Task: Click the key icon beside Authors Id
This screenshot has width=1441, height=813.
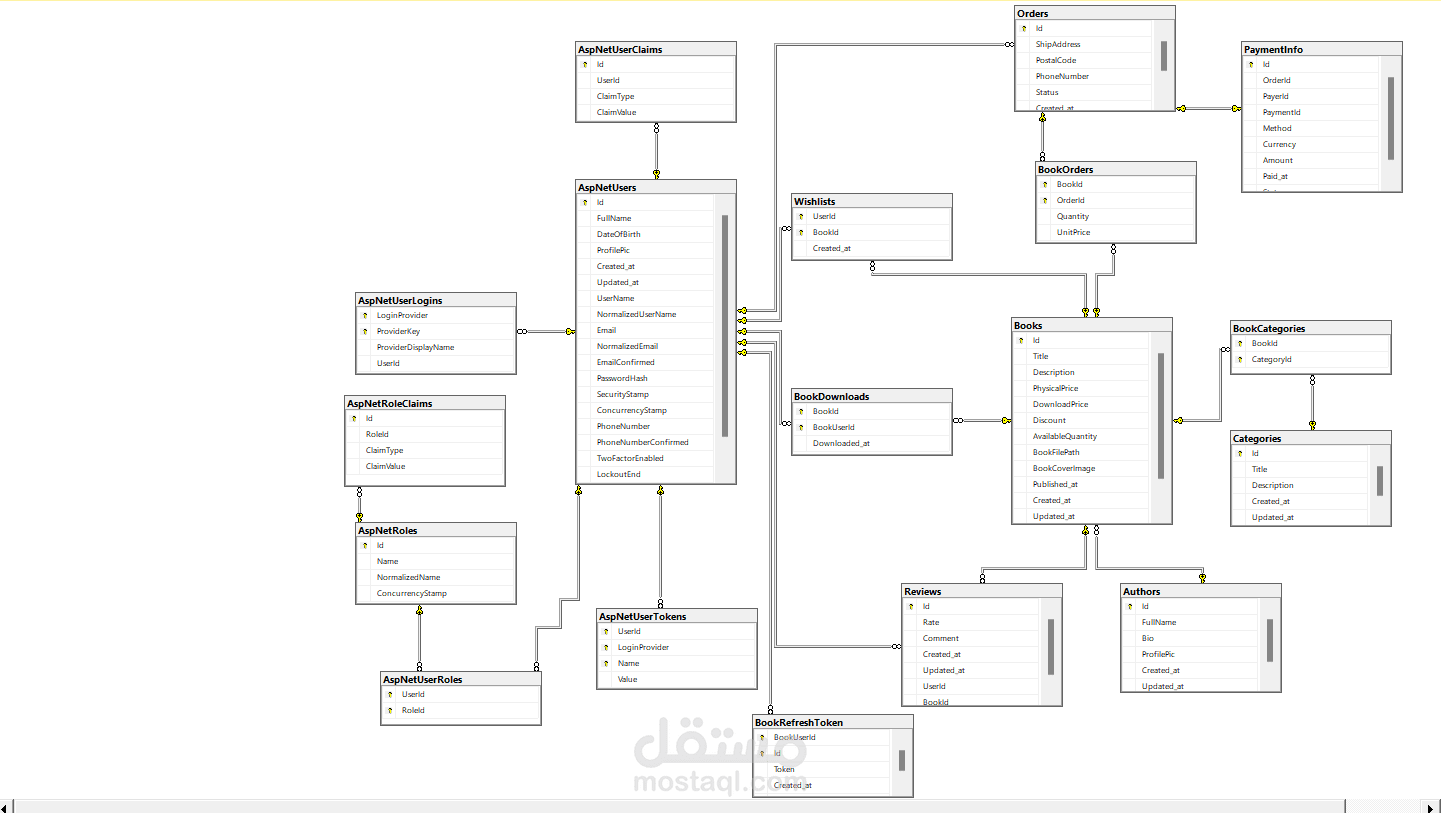Action: pyautogui.click(x=1130, y=606)
